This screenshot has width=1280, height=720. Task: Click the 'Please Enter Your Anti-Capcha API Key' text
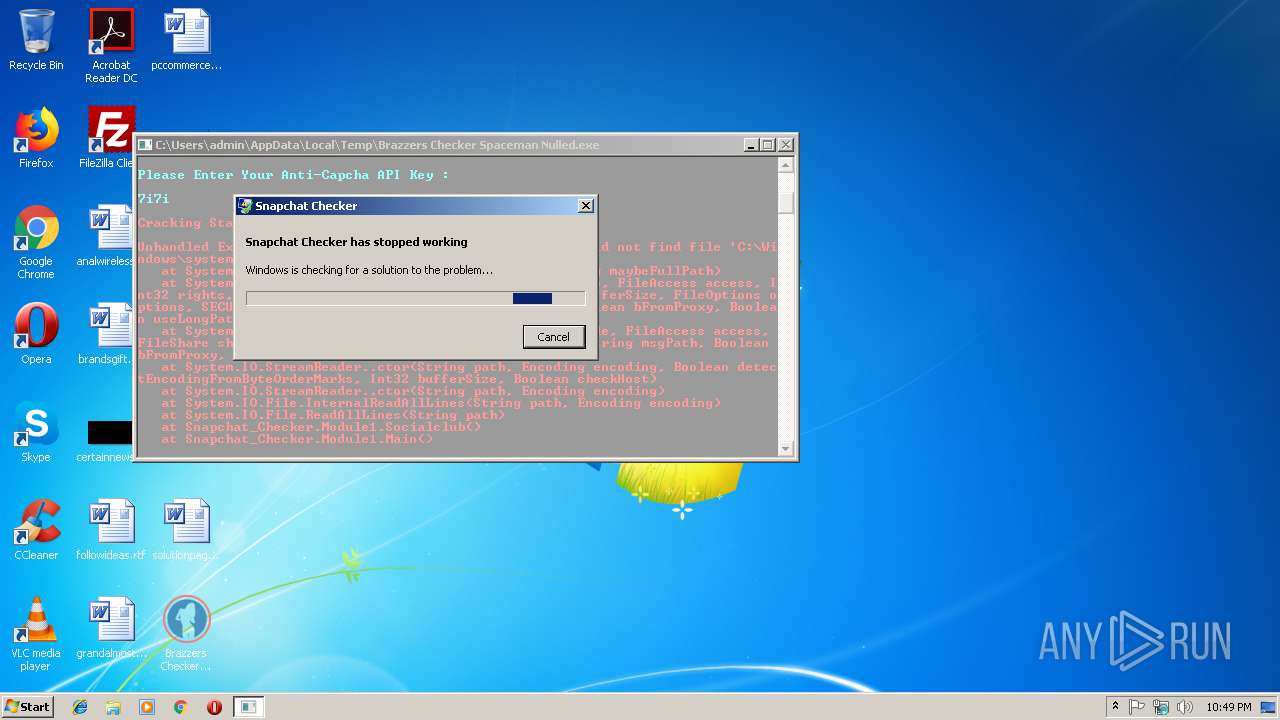click(x=293, y=175)
